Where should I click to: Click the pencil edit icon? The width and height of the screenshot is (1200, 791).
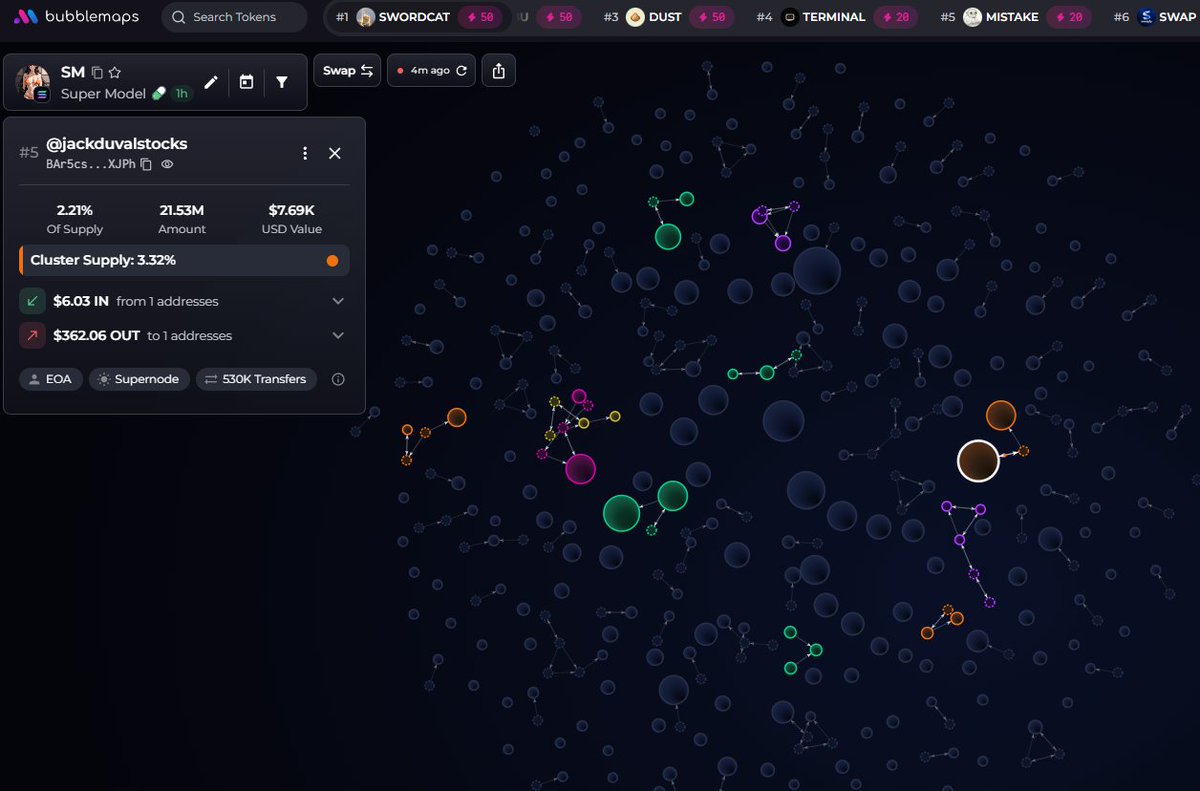(x=211, y=82)
